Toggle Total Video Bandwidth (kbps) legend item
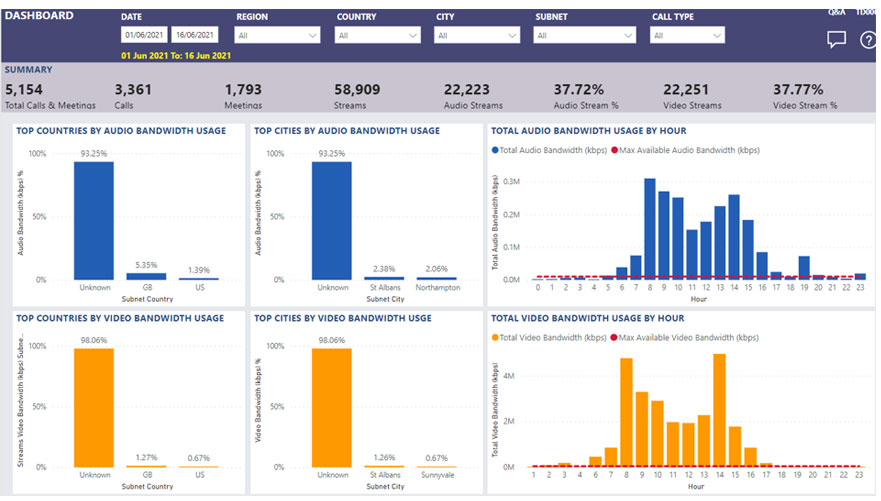This screenshot has width=881, height=501. pos(549,338)
